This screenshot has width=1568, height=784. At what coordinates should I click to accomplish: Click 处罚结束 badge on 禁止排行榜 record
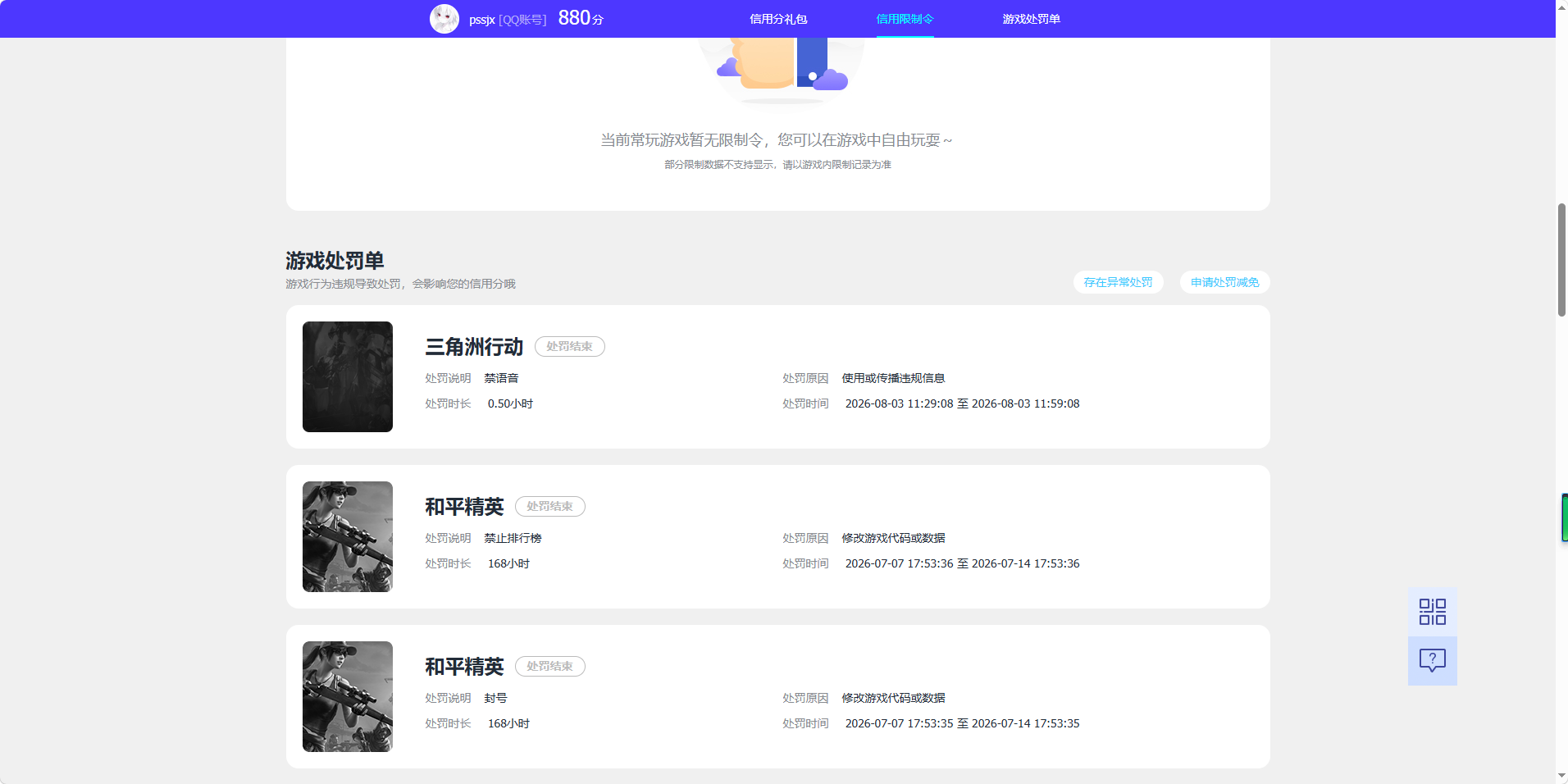549,506
